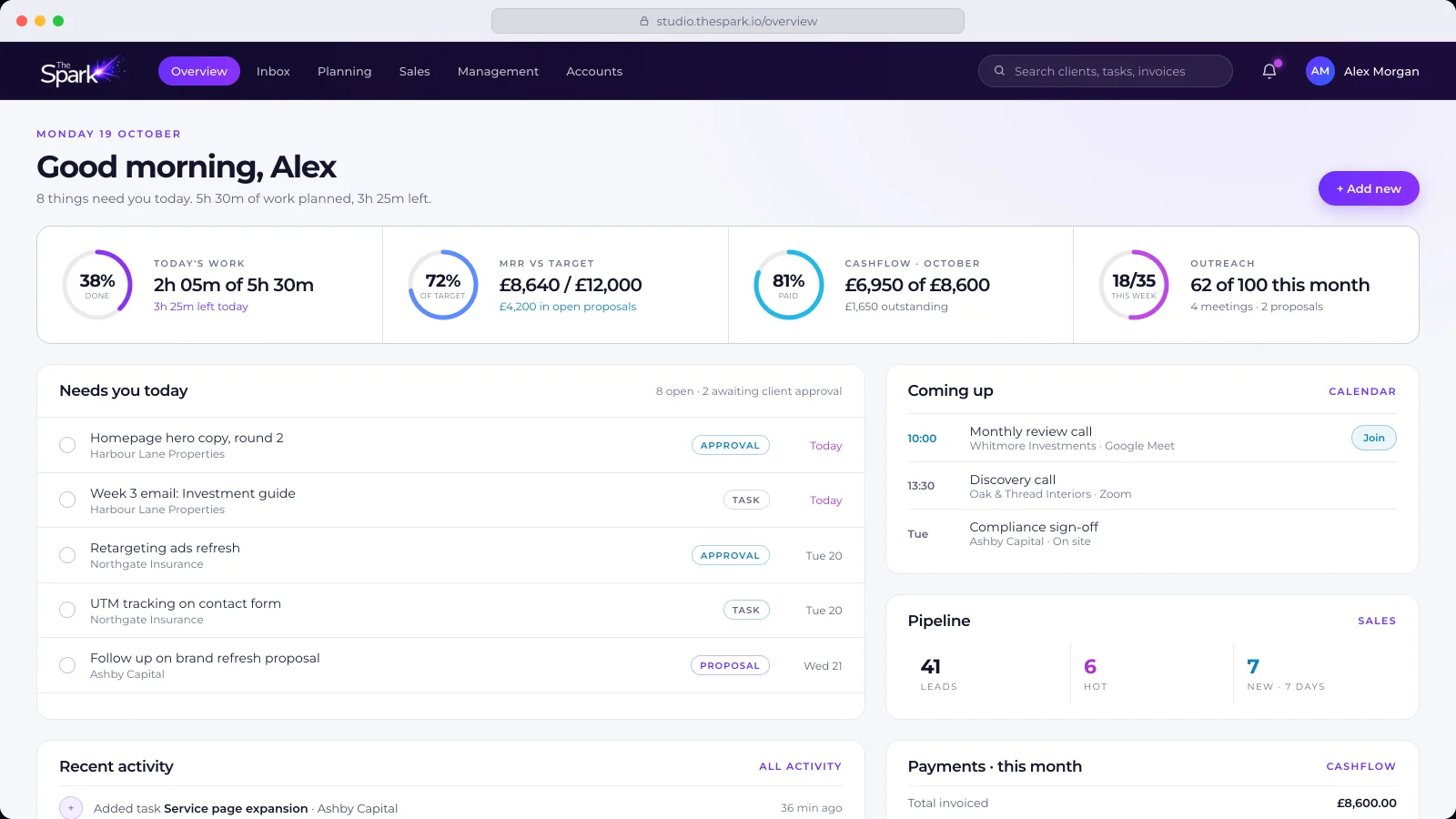Open the SALES link in Pipeline
1456x819 pixels.
coord(1377,621)
